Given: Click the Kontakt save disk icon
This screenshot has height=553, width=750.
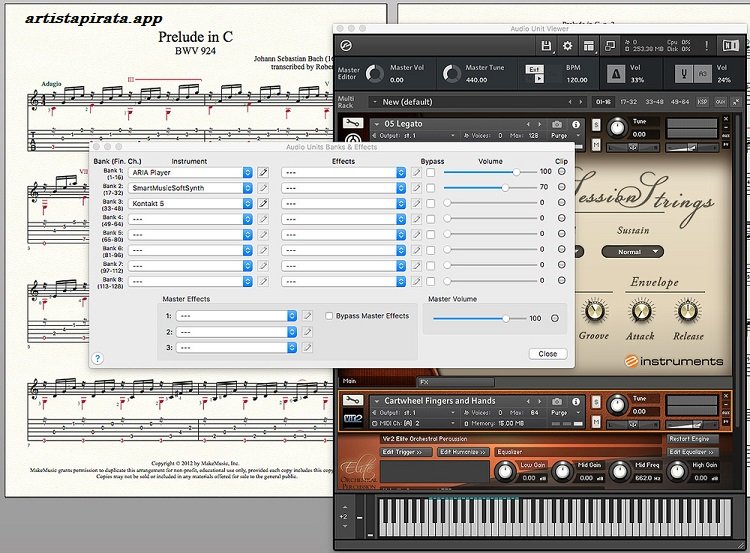Looking at the screenshot, I should (547, 47).
